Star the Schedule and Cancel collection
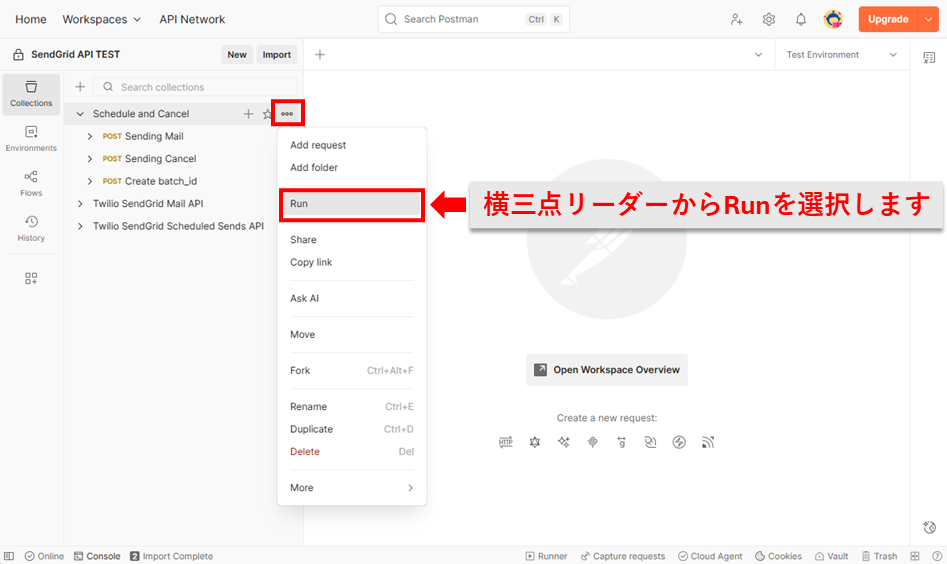Screen dimensions: 947x564 point(267,114)
